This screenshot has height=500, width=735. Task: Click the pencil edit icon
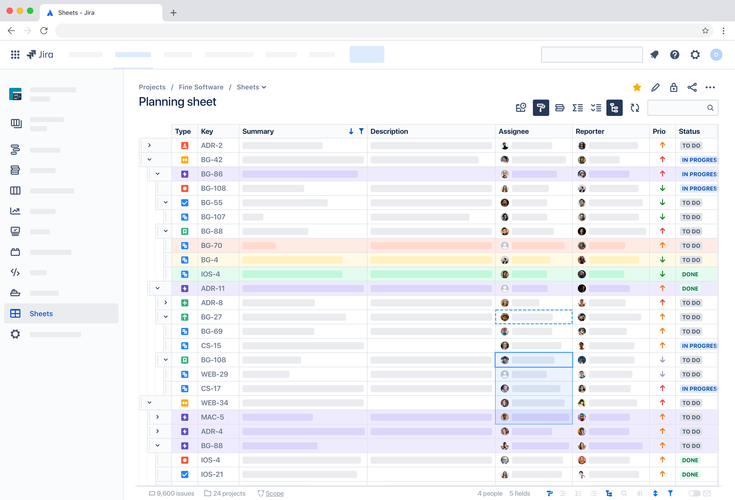[655, 87]
